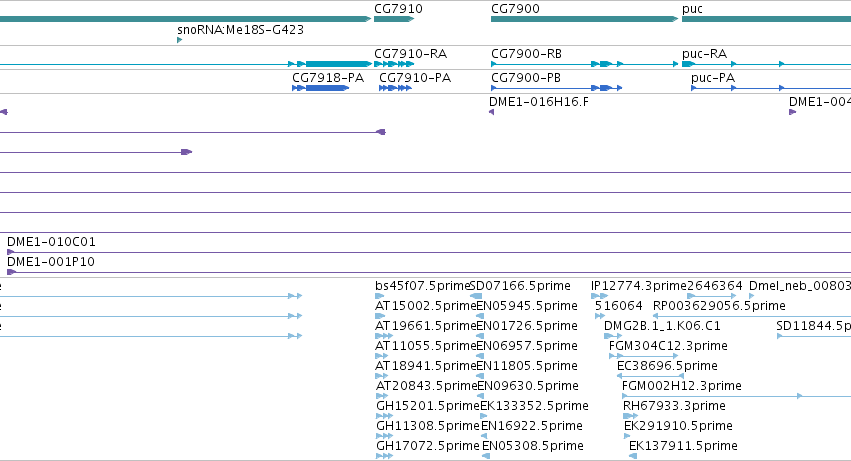Select the bs45f07.5prime EST glyph

379,296
